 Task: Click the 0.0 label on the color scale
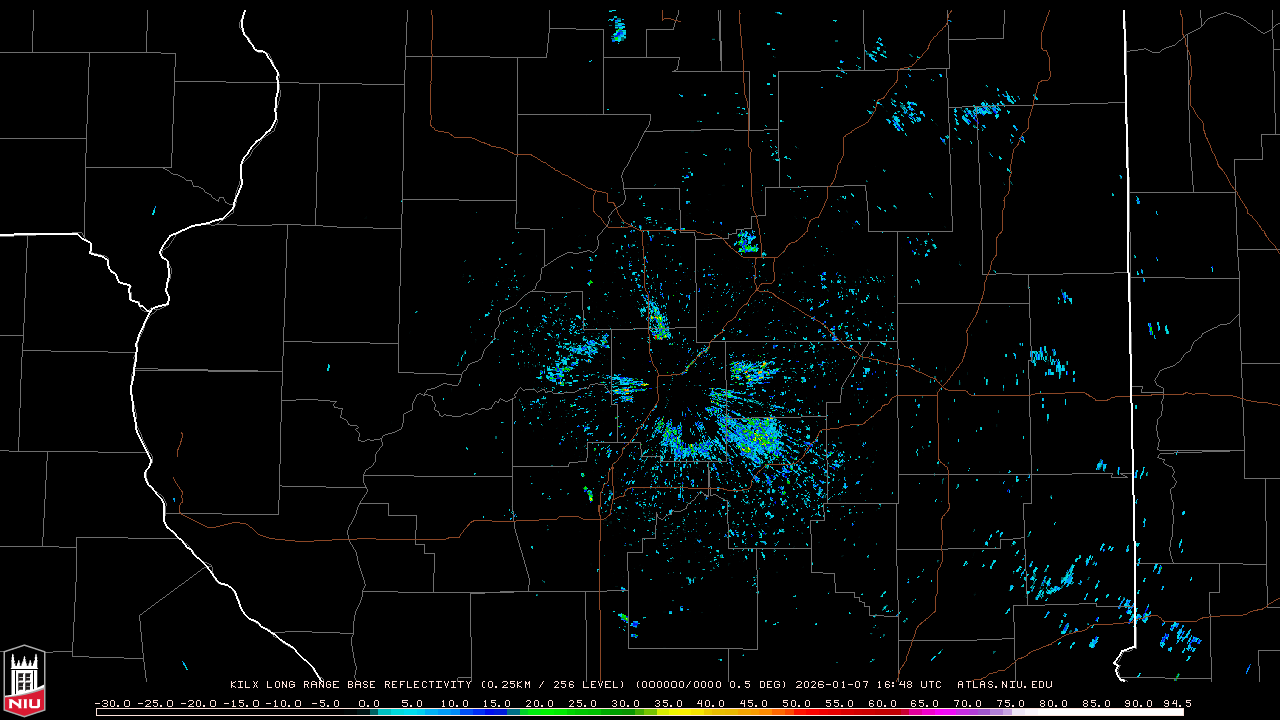pos(369,703)
